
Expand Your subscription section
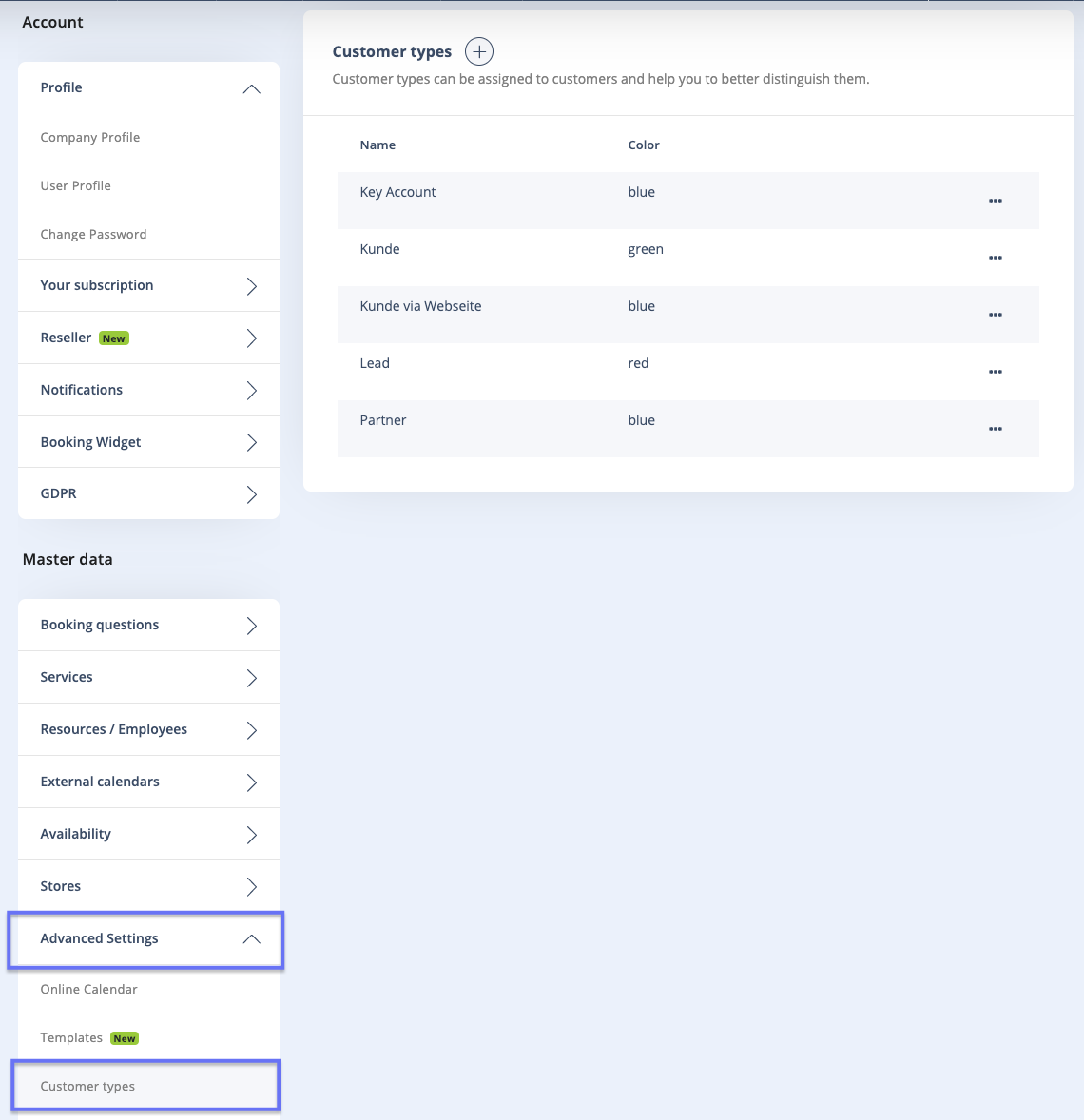[x=251, y=286]
